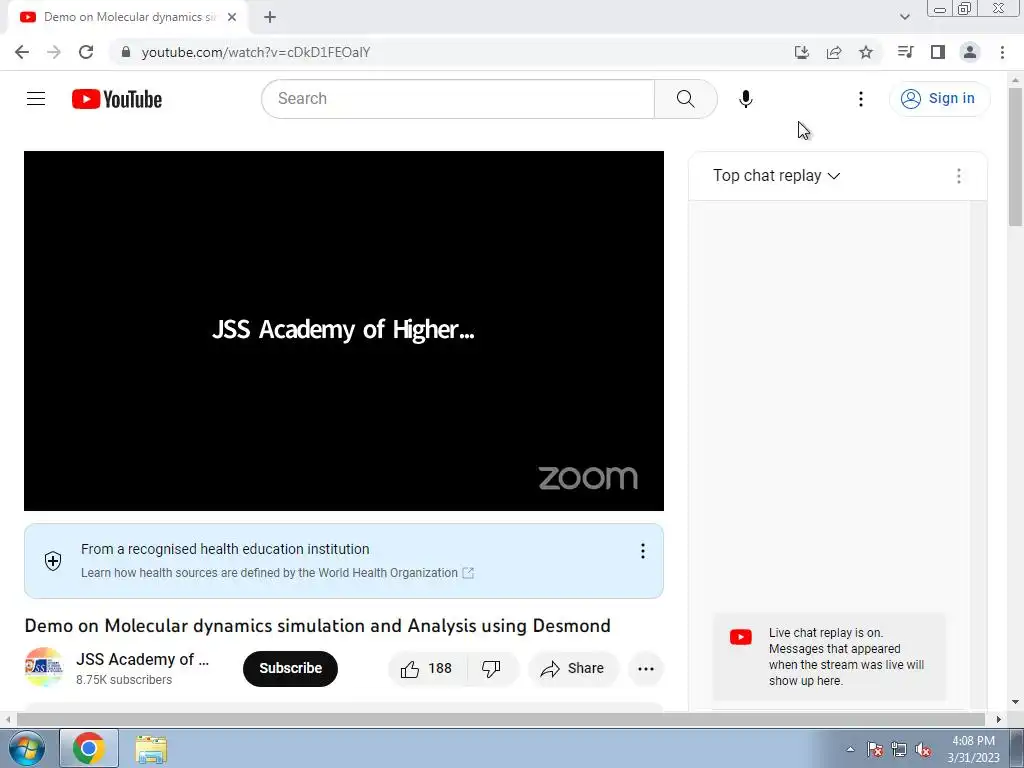1024x768 pixels.
Task: Show hidden tray icons arrow
Action: pyautogui.click(x=850, y=749)
